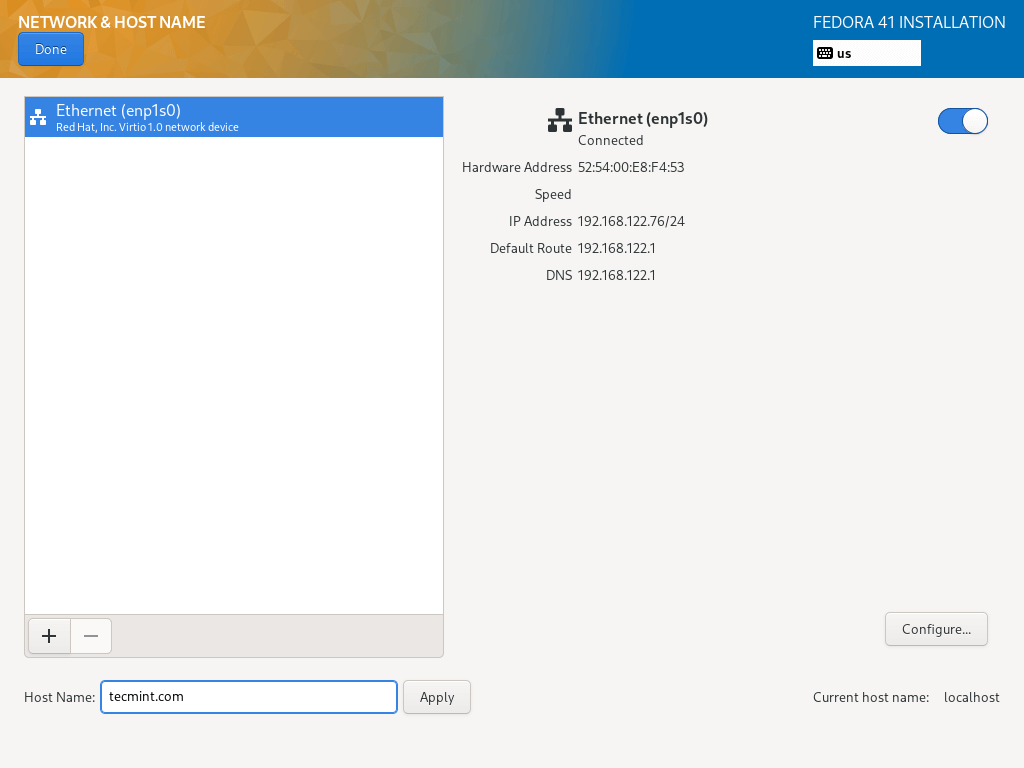Remove selected device with minus button
Viewport: 1024px width, 768px height.
click(x=91, y=636)
